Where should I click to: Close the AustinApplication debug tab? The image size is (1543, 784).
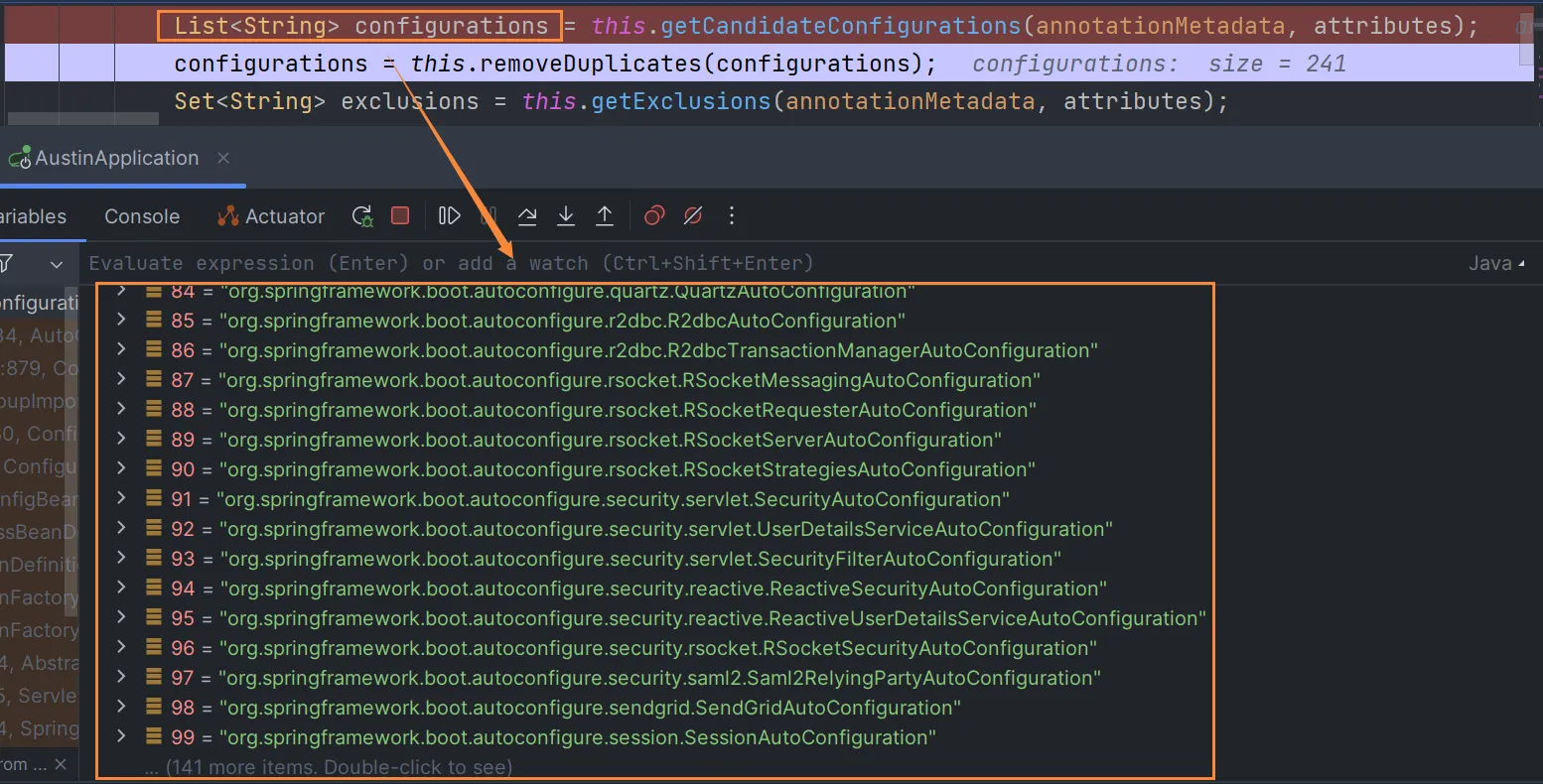point(223,159)
